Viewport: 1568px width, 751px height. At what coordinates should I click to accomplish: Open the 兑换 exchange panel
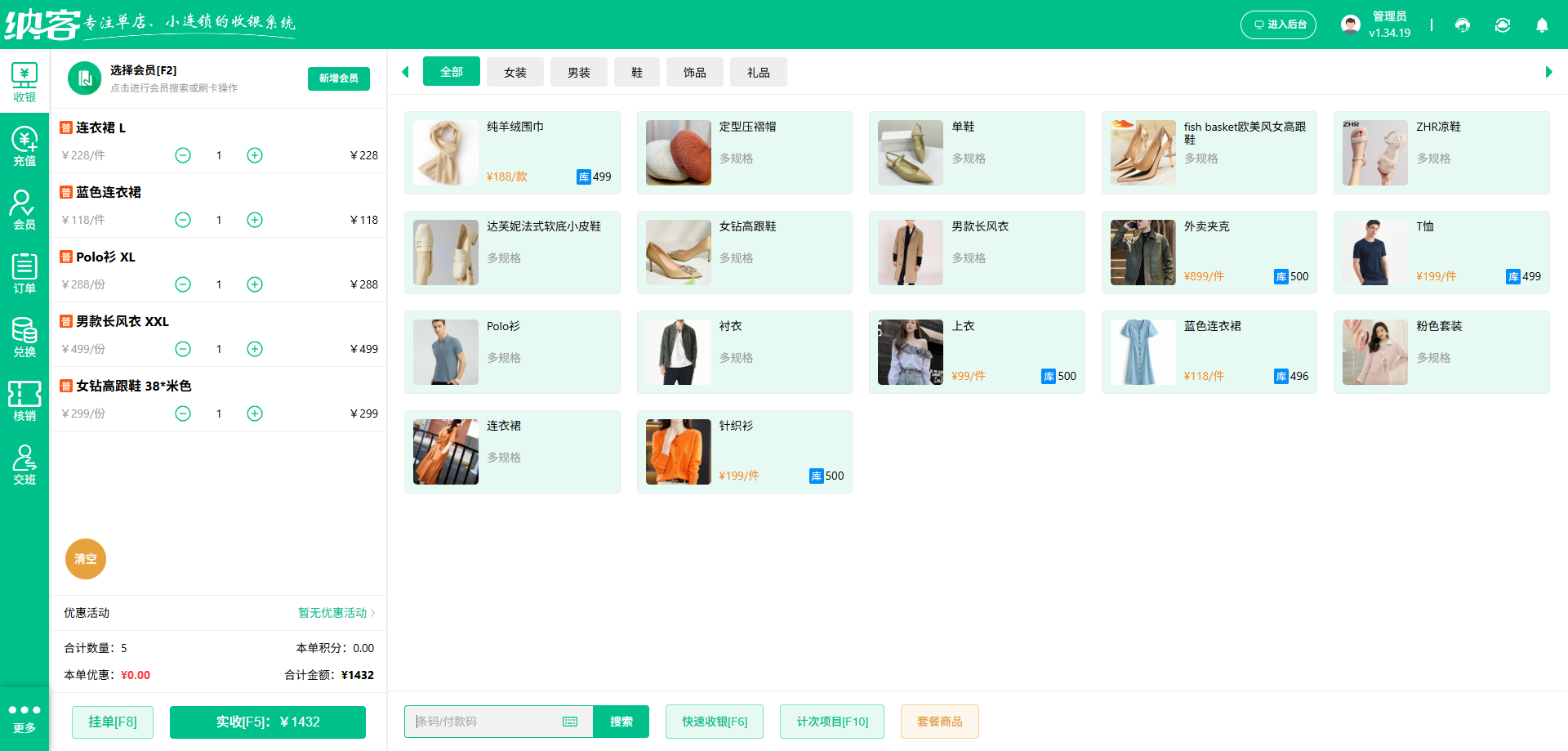pyautogui.click(x=24, y=337)
